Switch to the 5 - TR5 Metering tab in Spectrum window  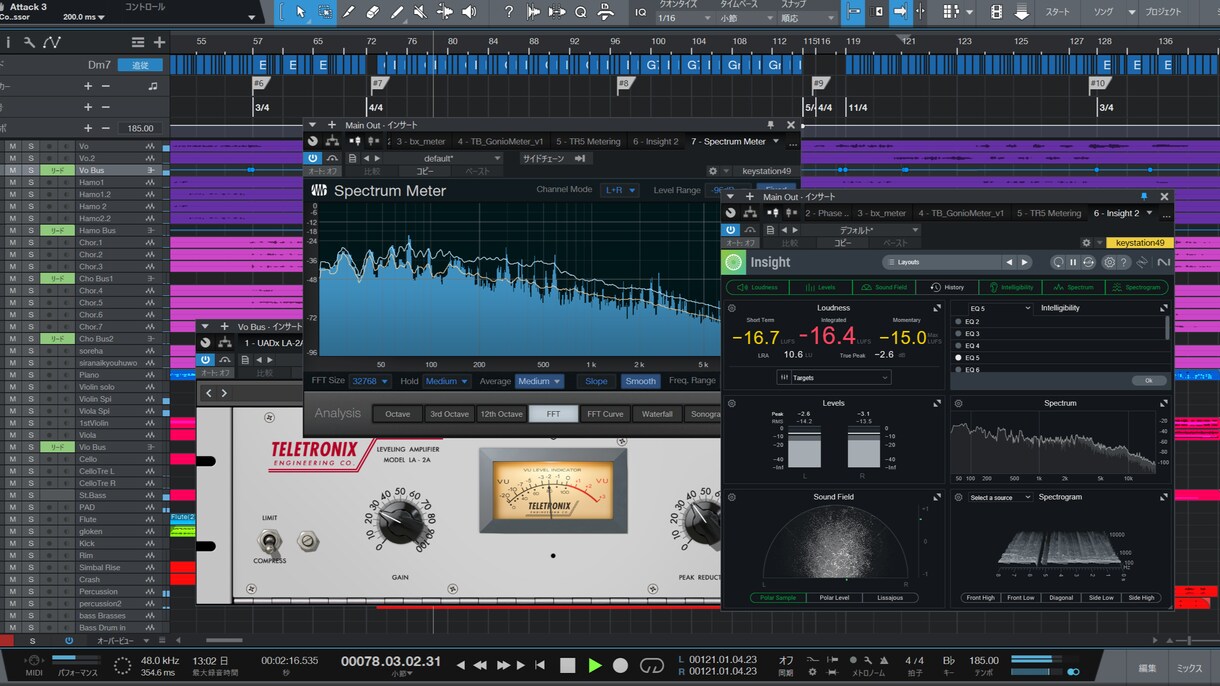coord(588,142)
